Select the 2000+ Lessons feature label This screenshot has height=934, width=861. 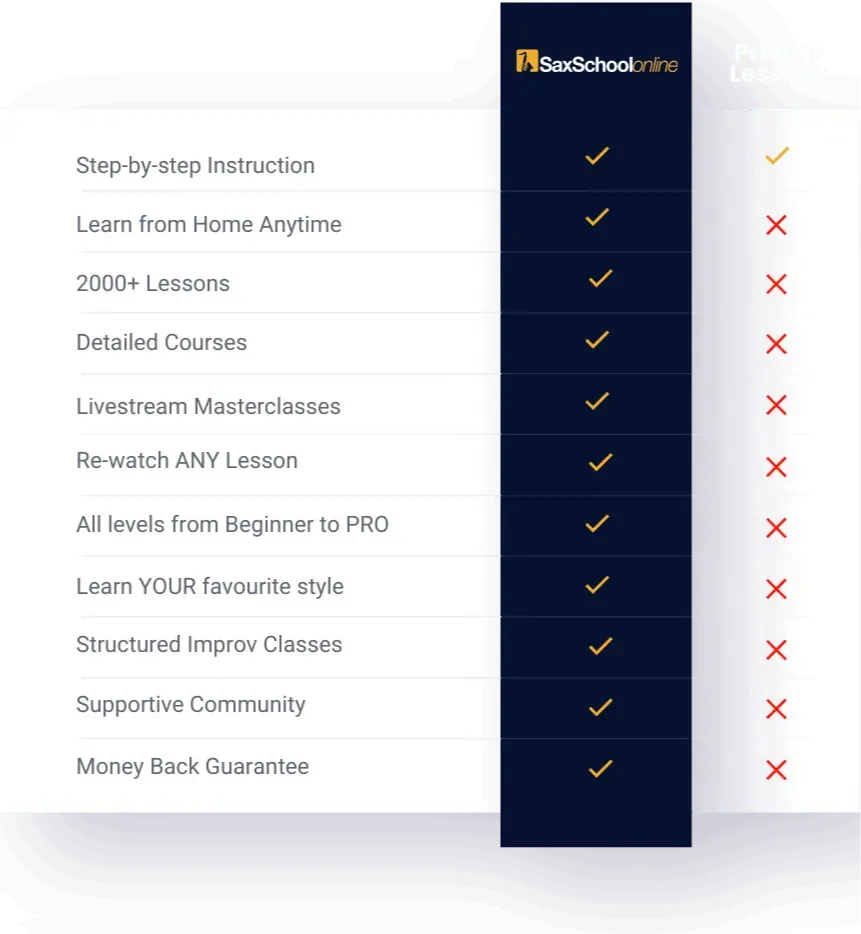[153, 284]
